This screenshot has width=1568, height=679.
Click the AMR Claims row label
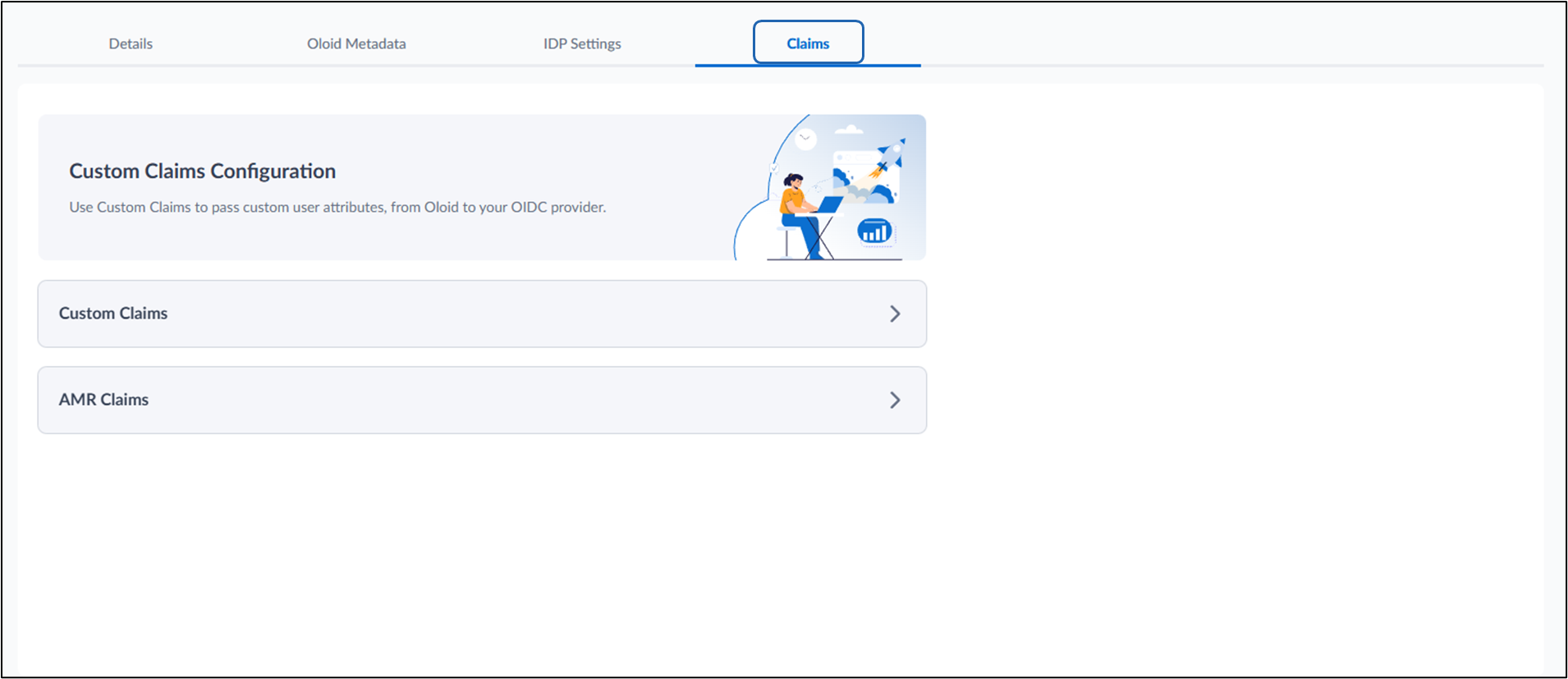(103, 400)
